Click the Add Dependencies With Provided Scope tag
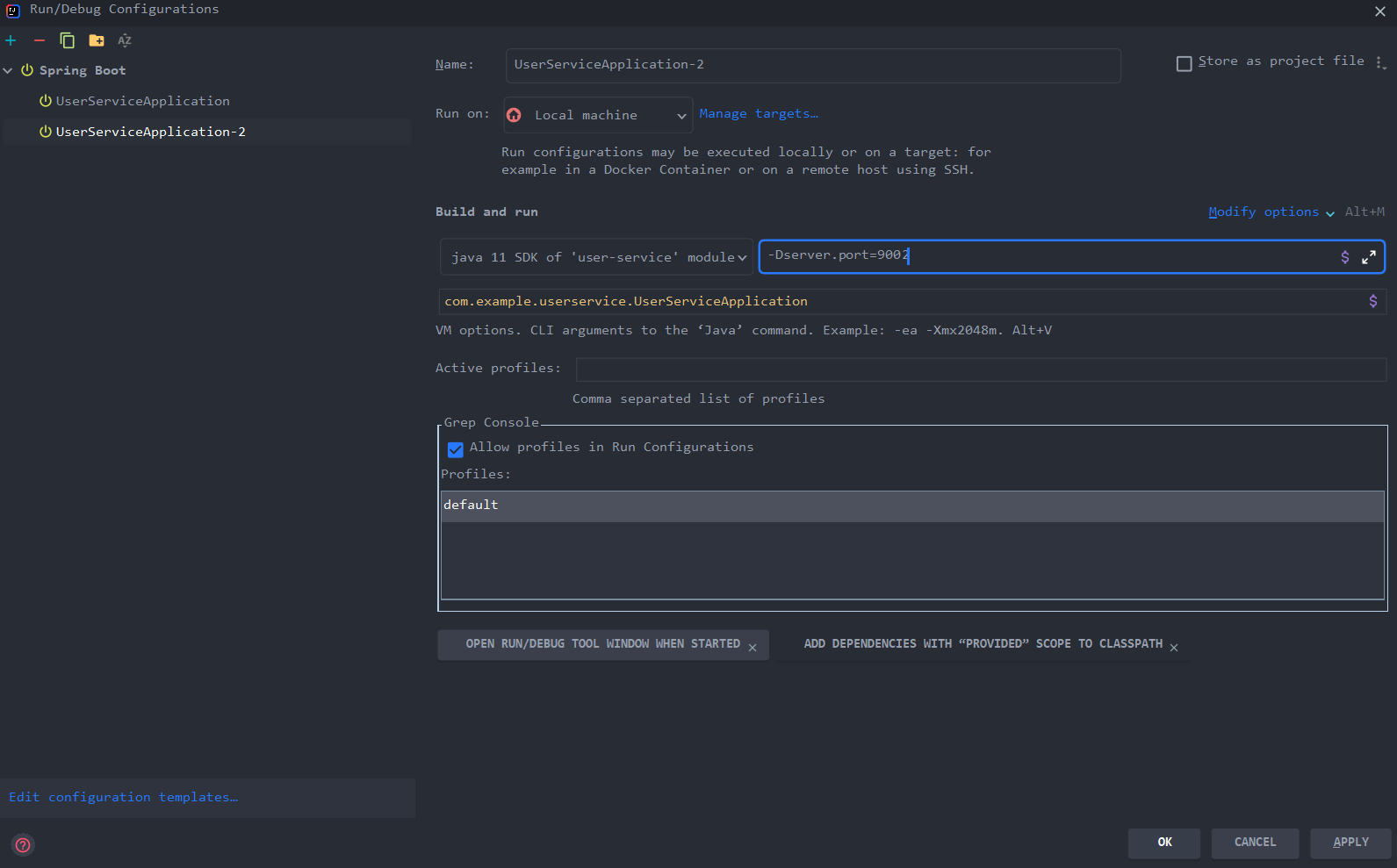The image size is (1397, 868). pyautogui.click(x=983, y=644)
